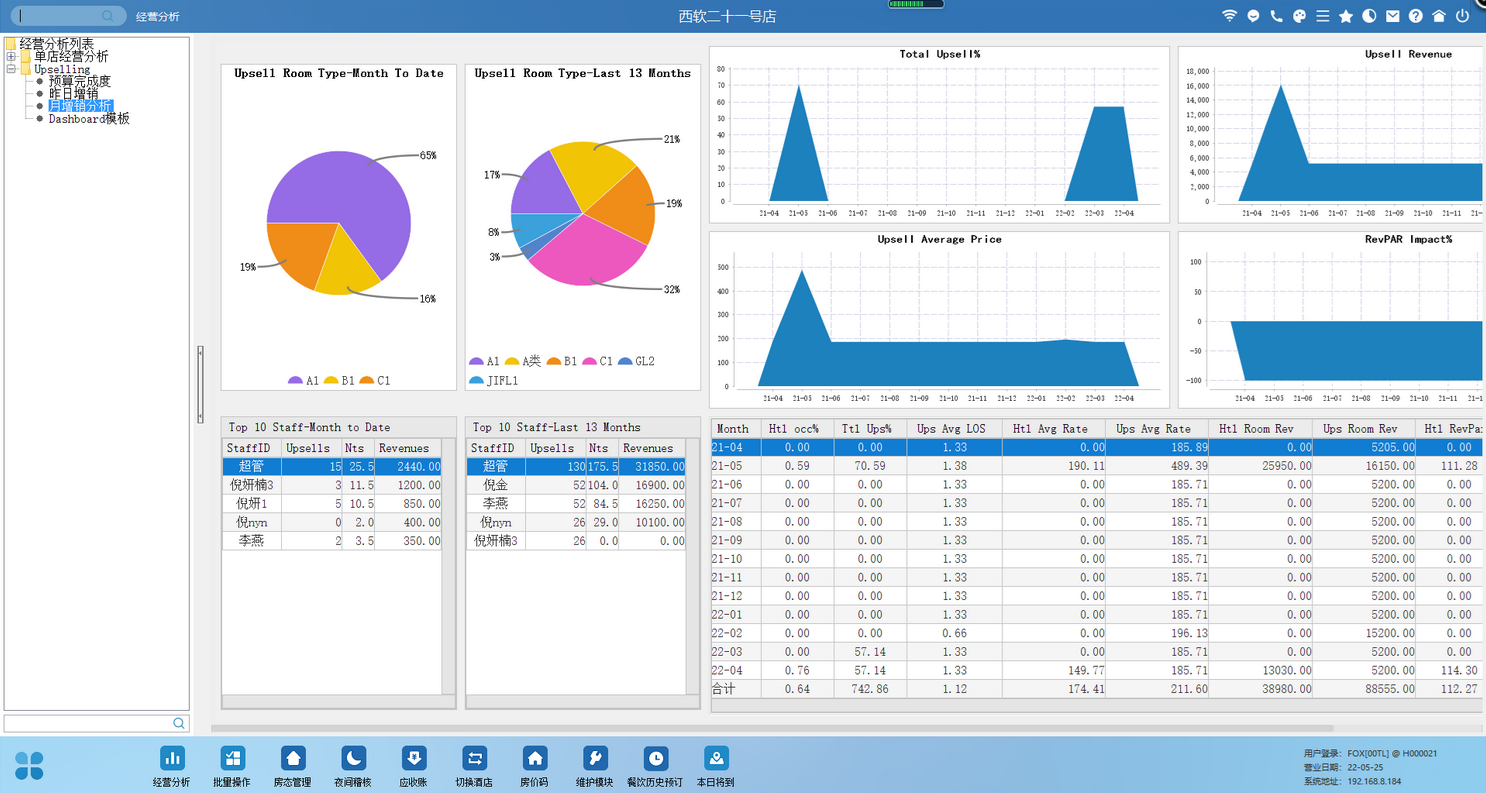Click the horizontal scrollbar below the dashboard
The width and height of the screenshot is (1486, 793).
coord(772,728)
